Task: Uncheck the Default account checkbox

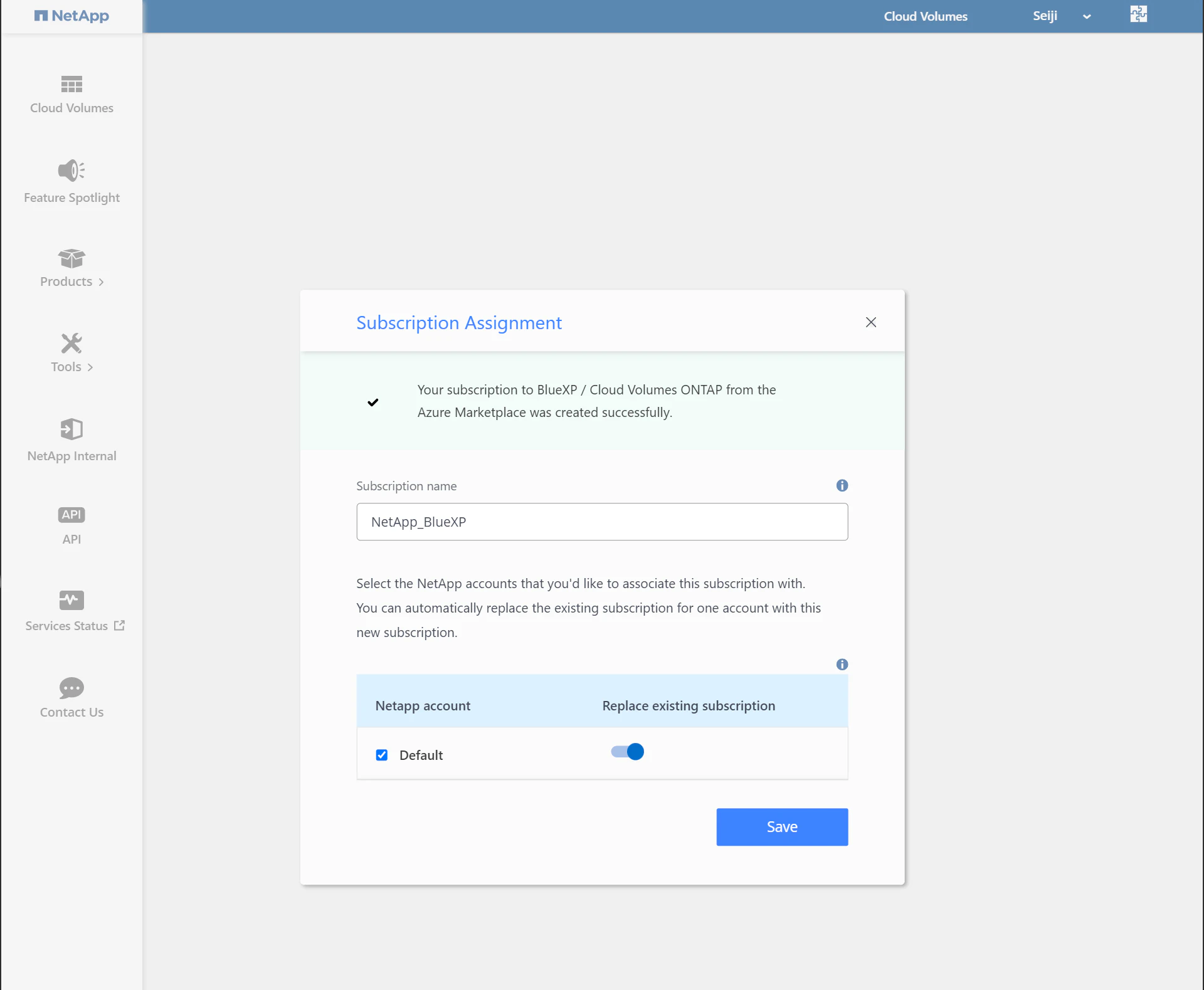Action: pos(382,755)
